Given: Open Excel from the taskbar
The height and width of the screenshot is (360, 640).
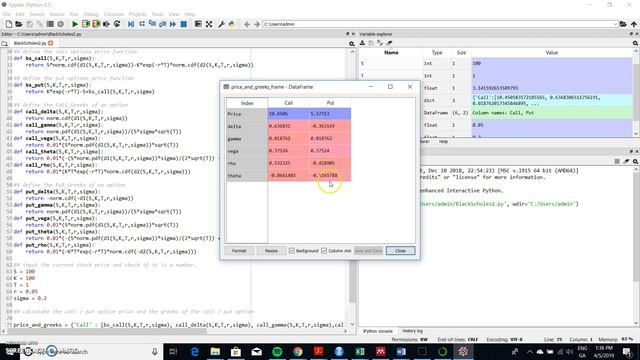Looking at the screenshot, I should coord(360,351).
